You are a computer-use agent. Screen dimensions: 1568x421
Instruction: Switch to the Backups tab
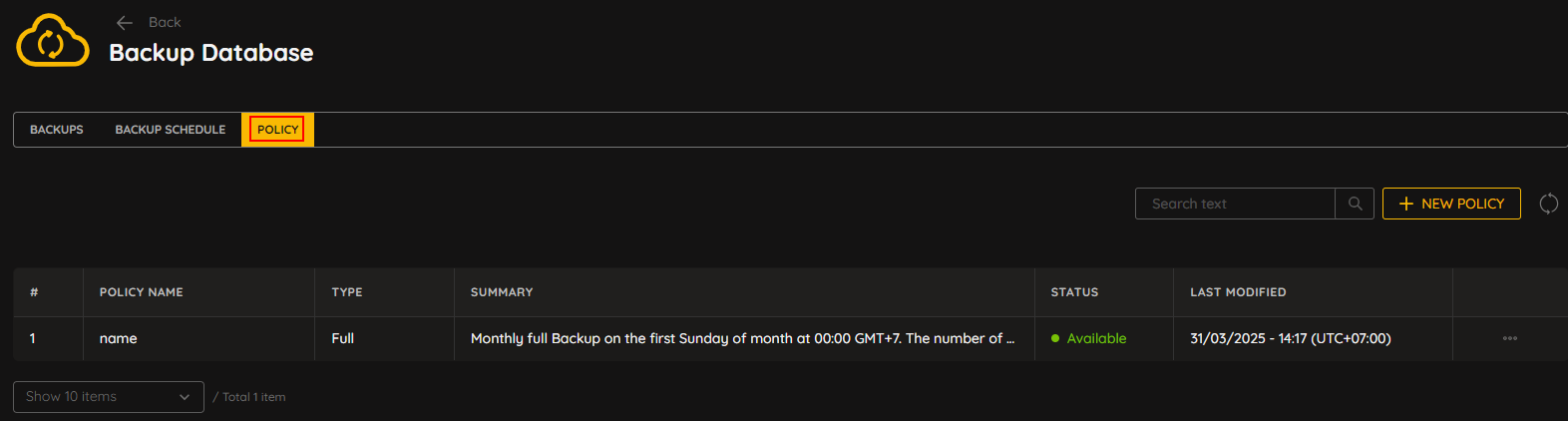coord(57,130)
